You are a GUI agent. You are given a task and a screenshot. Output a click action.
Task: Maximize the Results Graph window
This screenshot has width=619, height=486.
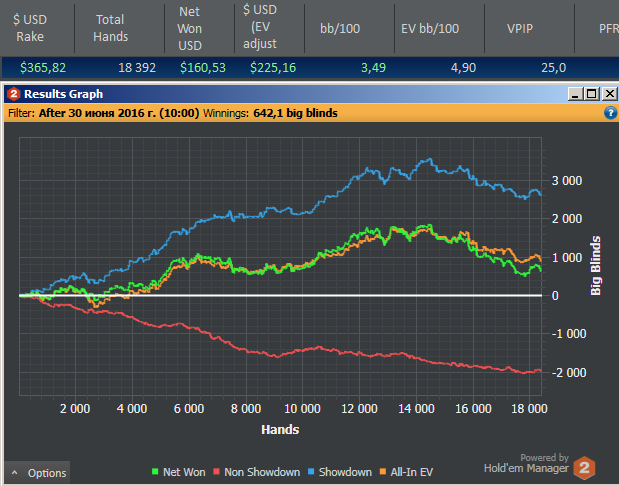pyautogui.click(x=591, y=94)
